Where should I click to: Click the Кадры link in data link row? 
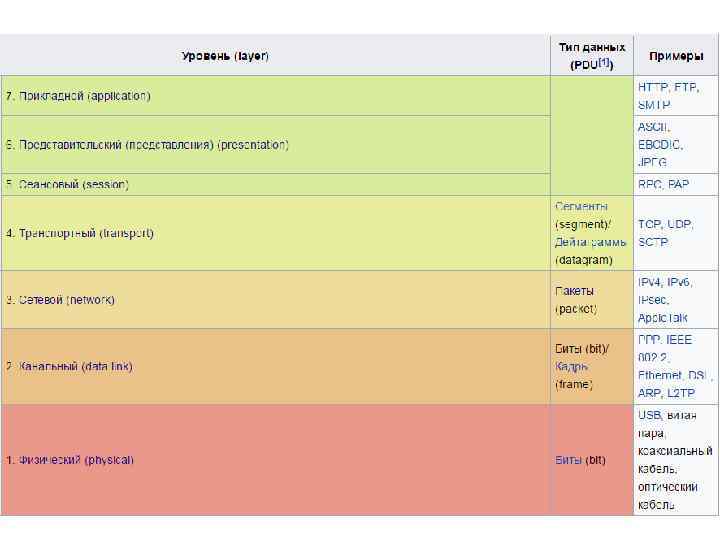(x=572, y=366)
